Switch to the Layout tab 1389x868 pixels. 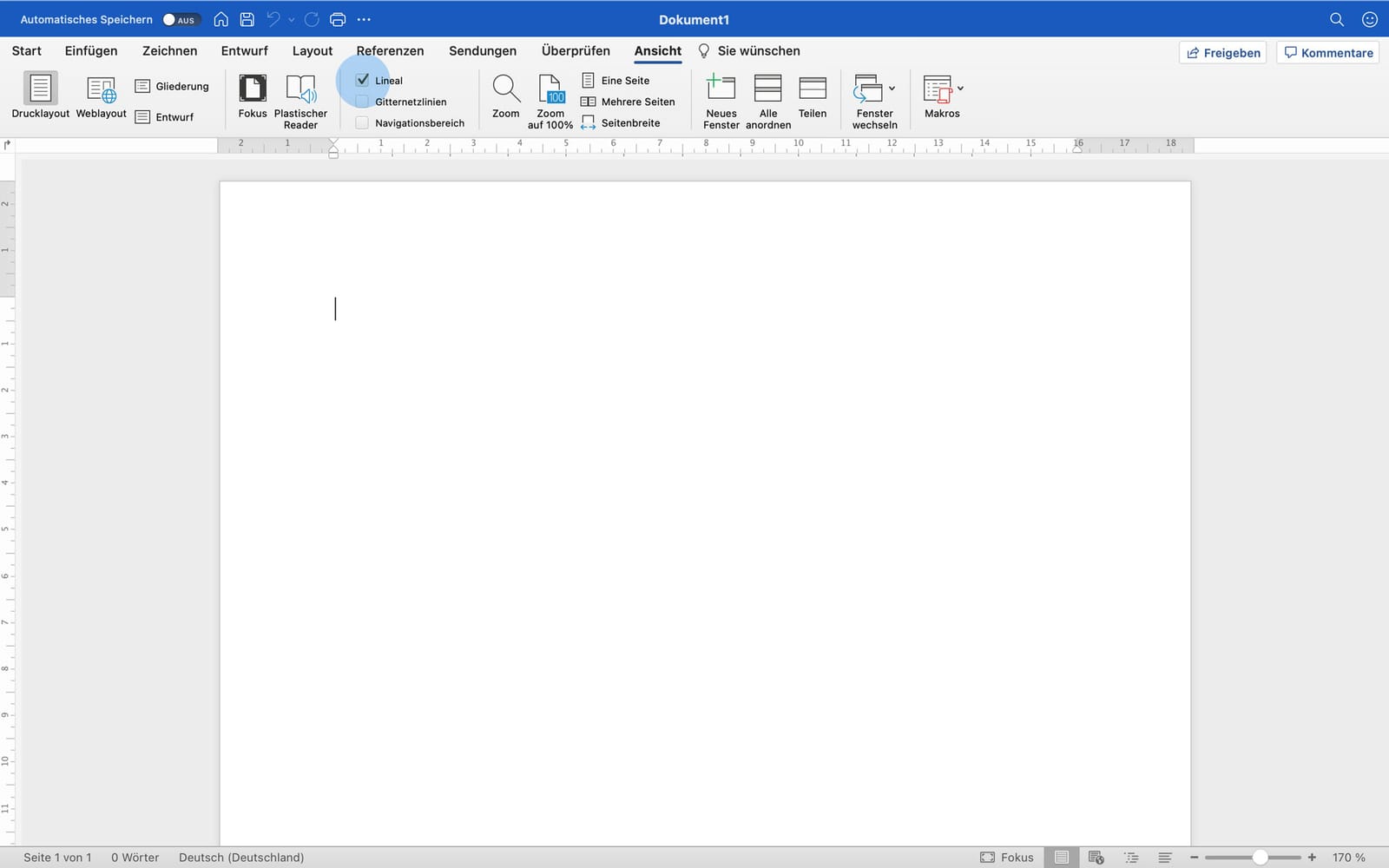pyautogui.click(x=313, y=50)
